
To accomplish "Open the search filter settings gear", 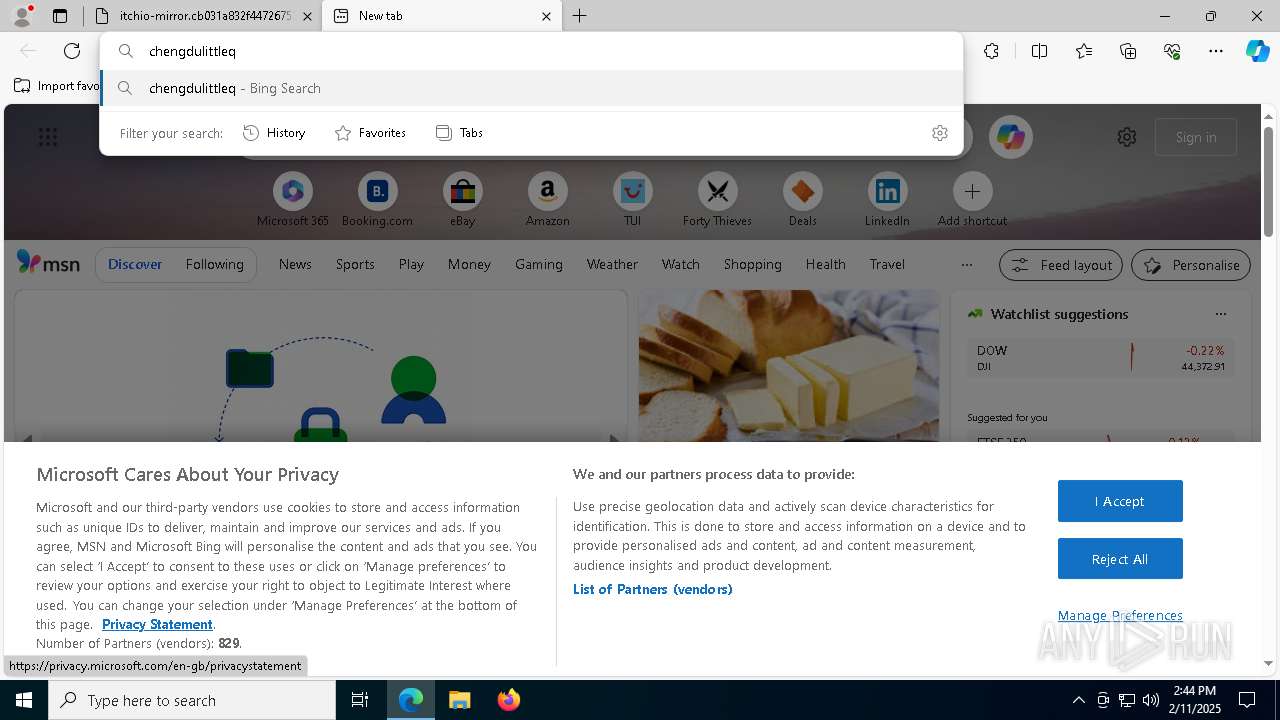I will [x=940, y=133].
